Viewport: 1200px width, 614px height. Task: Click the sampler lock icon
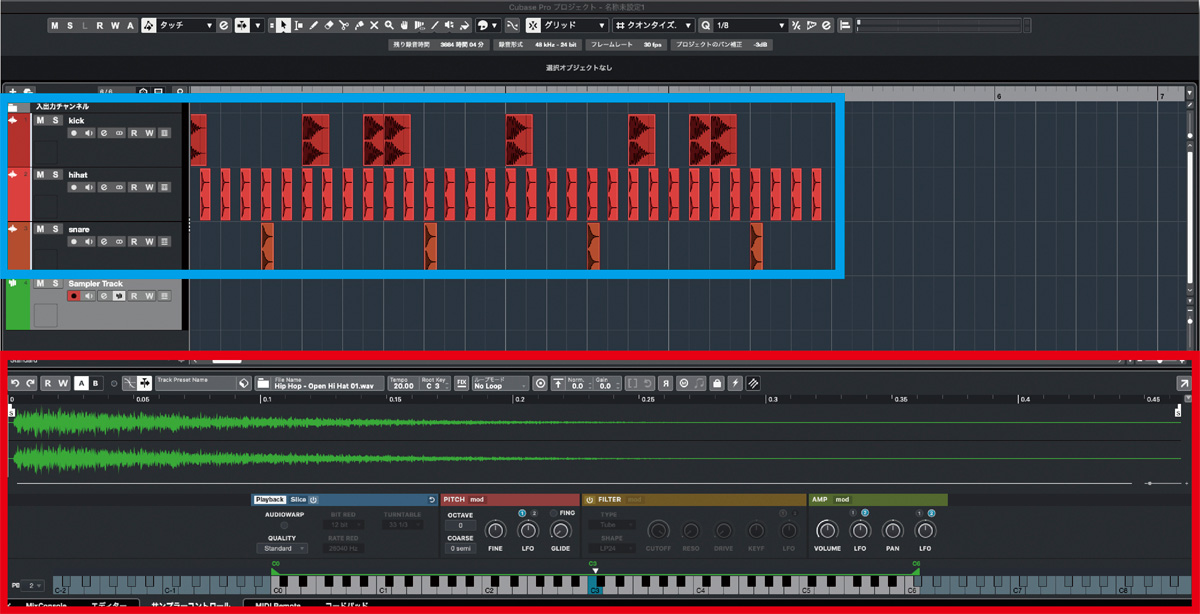pyautogui.click(x=717, y=383)
